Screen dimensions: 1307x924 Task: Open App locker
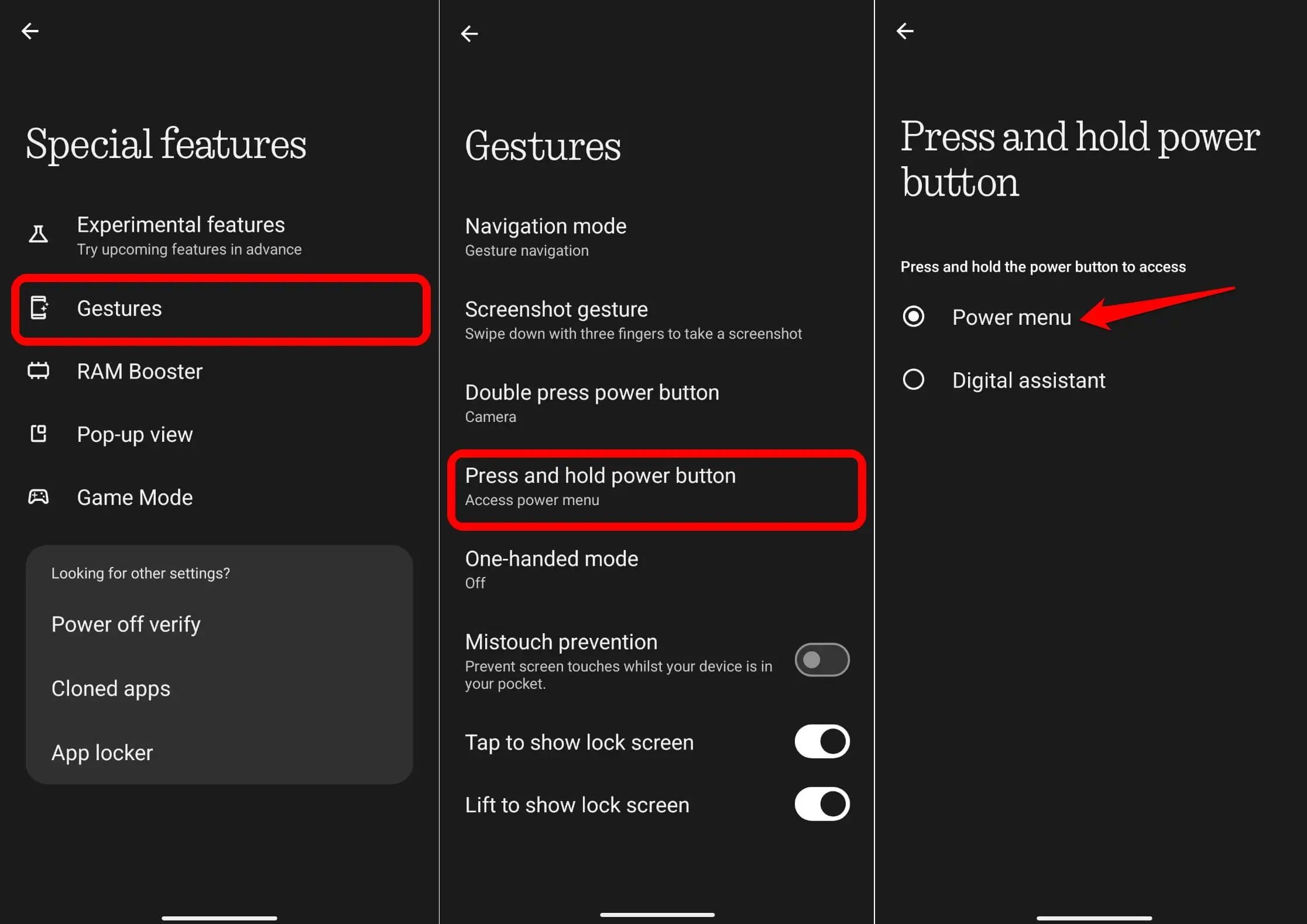tap(102, 752)
